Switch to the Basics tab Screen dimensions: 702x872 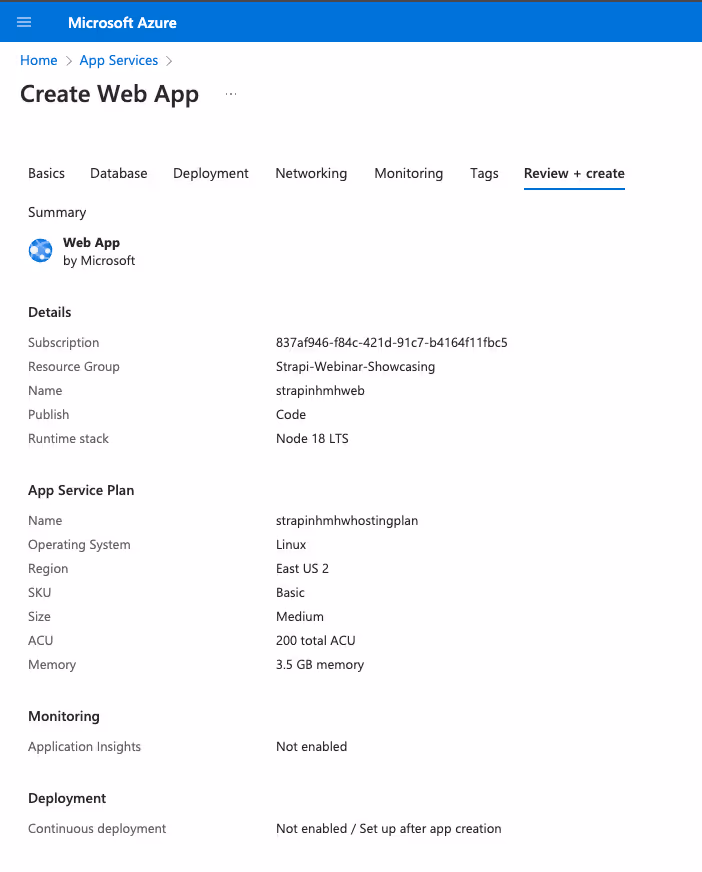46,174
